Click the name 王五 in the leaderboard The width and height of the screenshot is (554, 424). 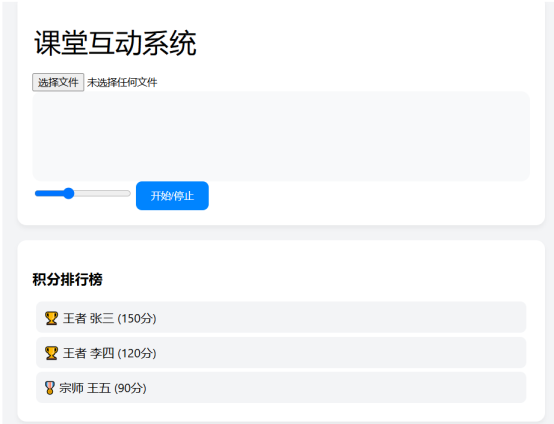[99, 388]
